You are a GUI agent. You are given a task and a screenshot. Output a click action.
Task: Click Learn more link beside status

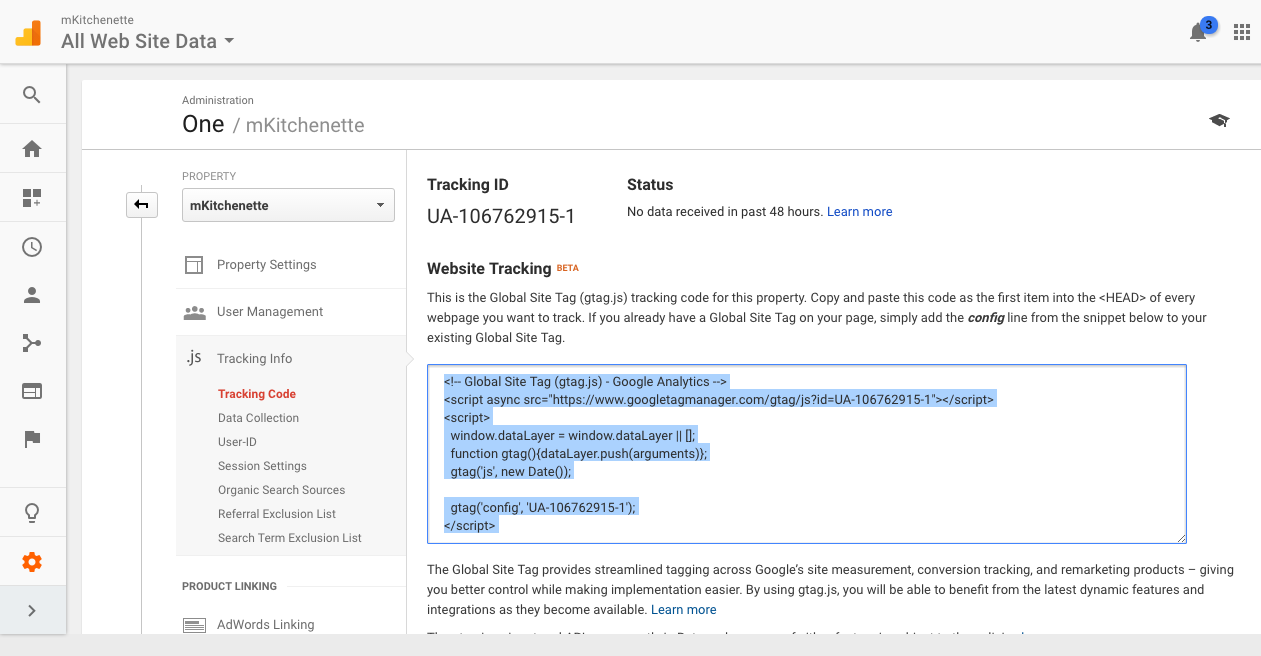(x=859, y=212)
